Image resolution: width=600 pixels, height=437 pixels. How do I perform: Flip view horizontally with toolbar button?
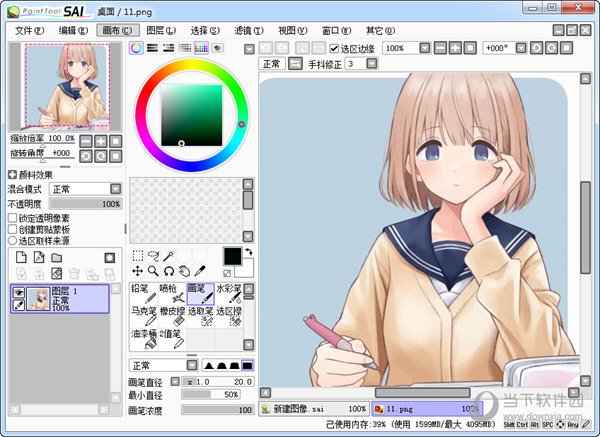(x=295, y=64)
